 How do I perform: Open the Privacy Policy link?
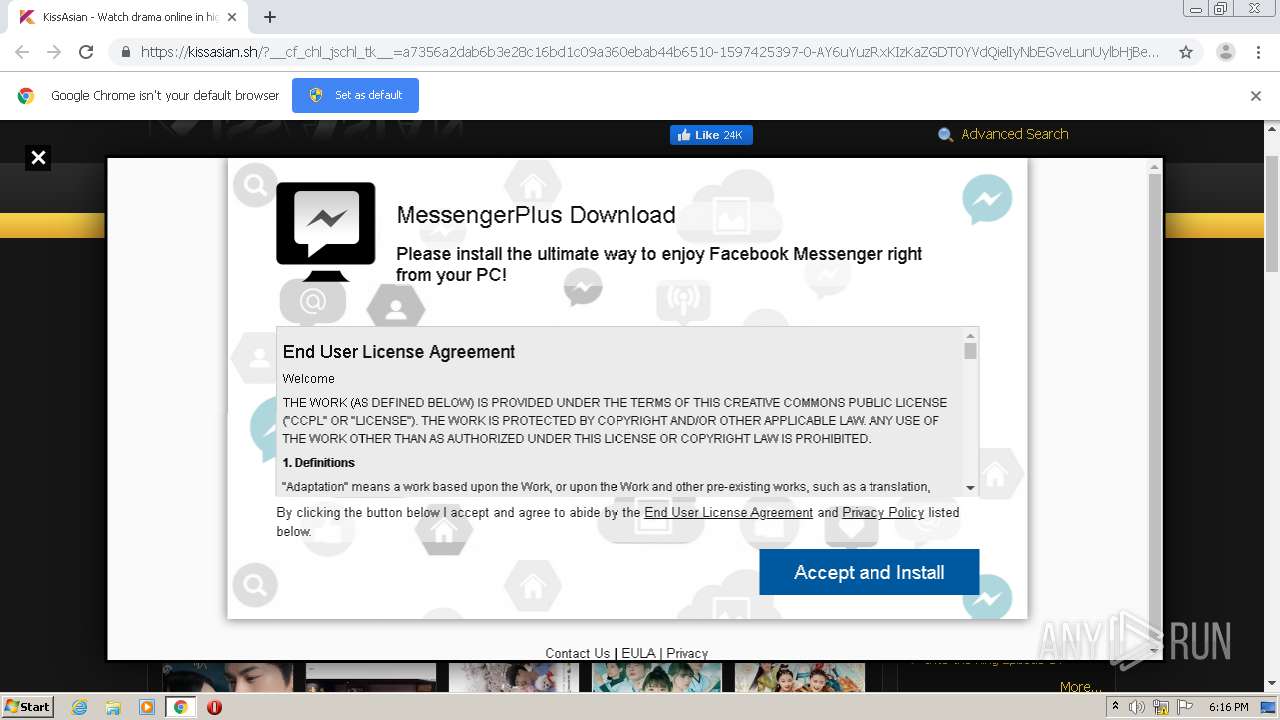point(883,512)
